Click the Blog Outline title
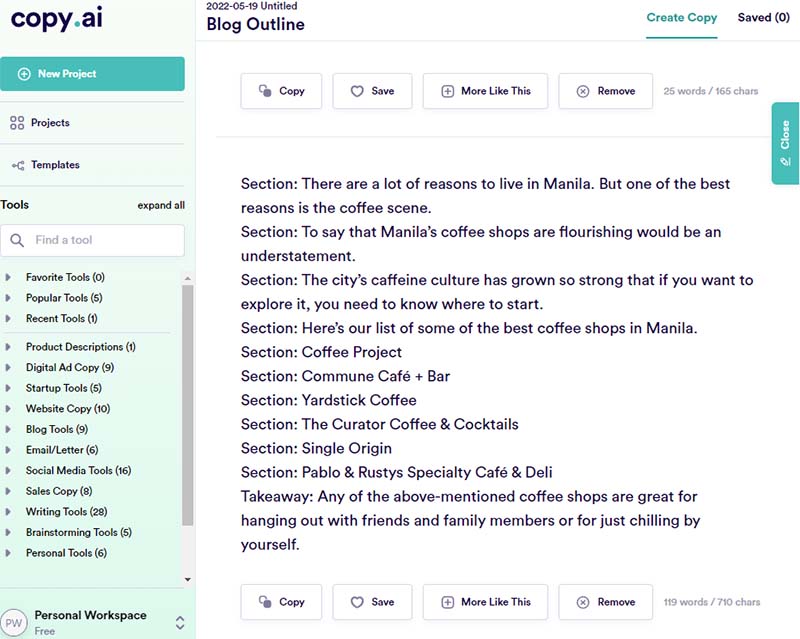The height and width of the screenshot is (639, 800). (255, 24)
